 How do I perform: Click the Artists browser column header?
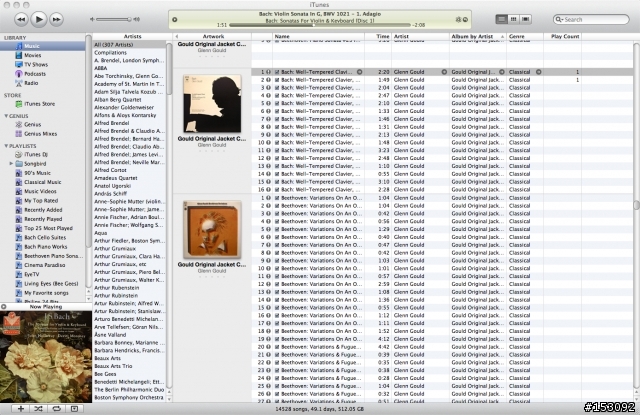[x=132, y=36]
